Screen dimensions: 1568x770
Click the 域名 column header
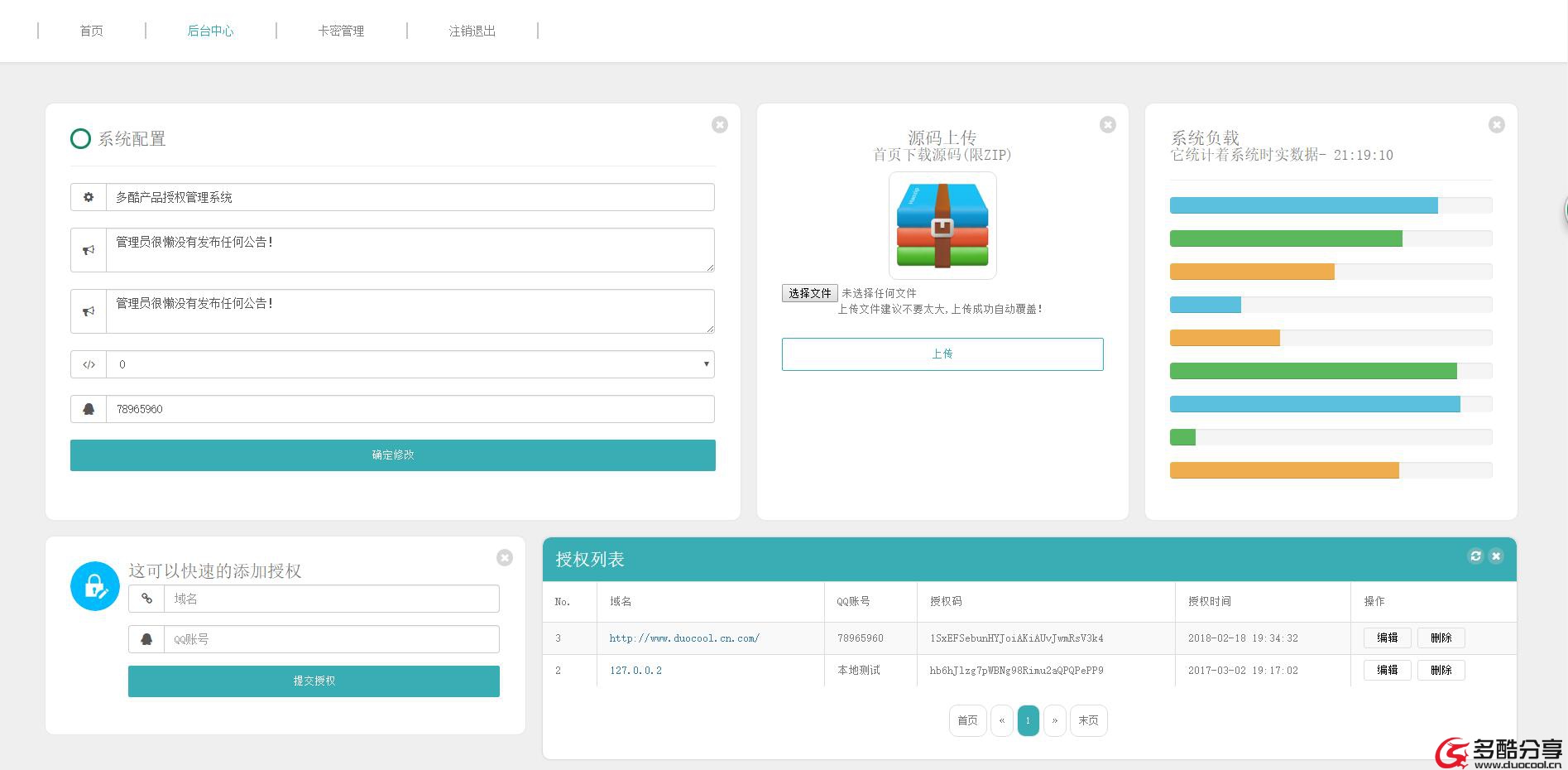(621, 602)
